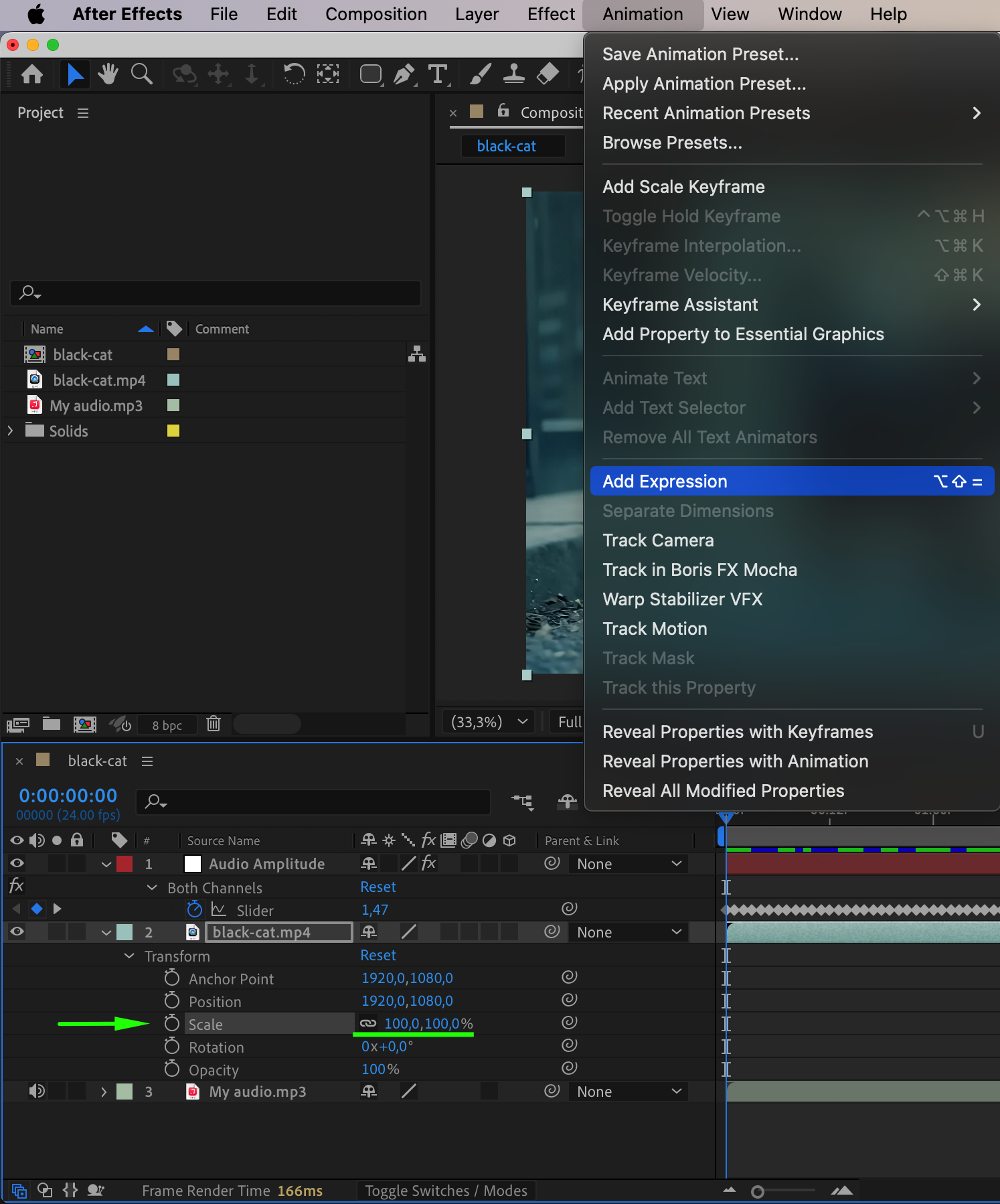The width and height of the screenshot is (1000, 1204).
Task: Select the Rectangle shape tool
Action: pyautogui.click(x=371, y=74)
